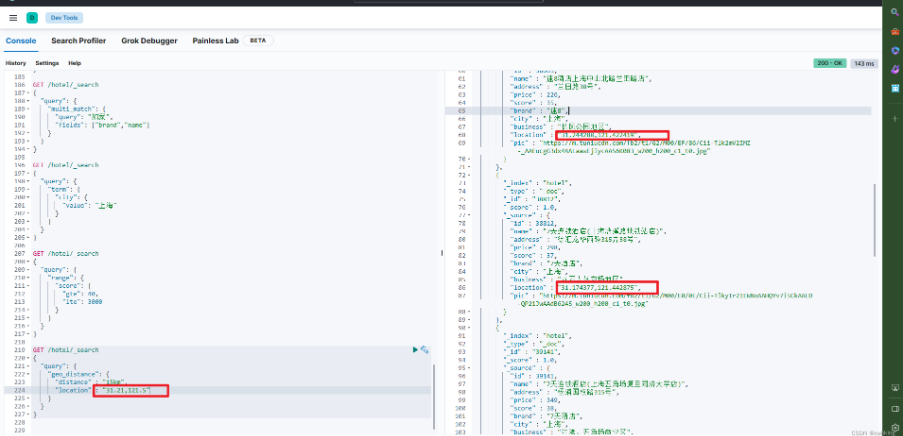Click the browser sidebar search icon

[892, 12]
